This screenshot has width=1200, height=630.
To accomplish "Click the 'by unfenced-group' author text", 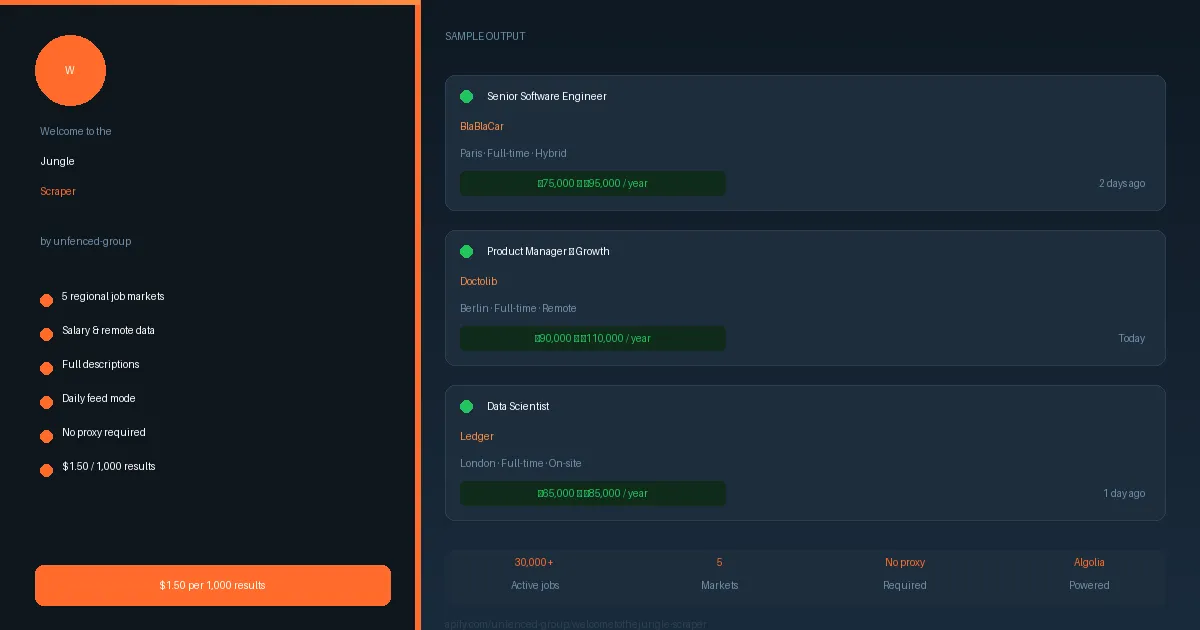I will click(85, 241).
